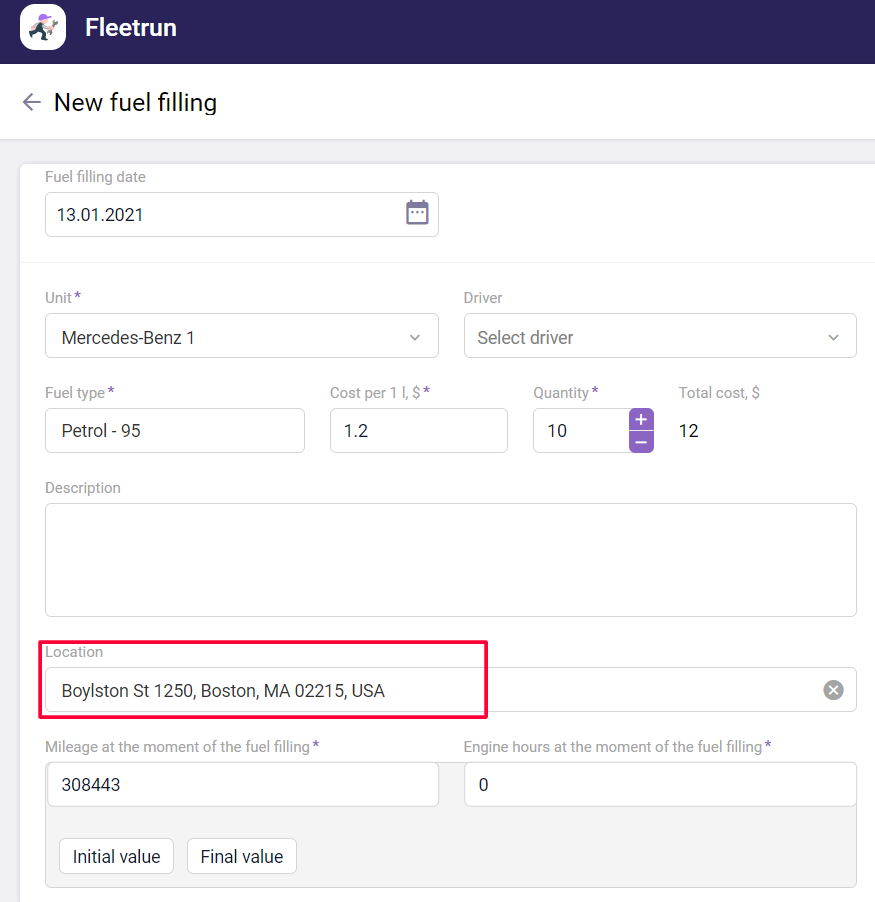Clear the Location field with X icon

(x=833, y=690)
